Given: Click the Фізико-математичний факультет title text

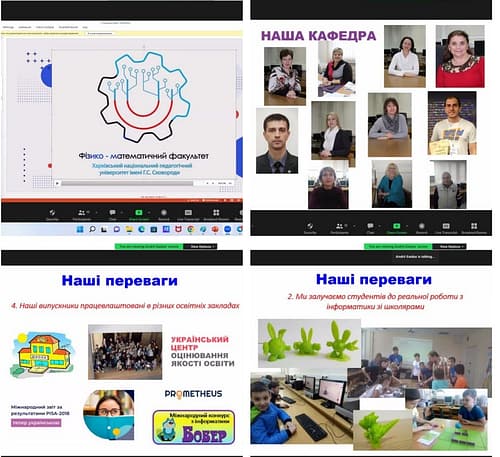Looking at the screenshot, I should tap(143, 156).
